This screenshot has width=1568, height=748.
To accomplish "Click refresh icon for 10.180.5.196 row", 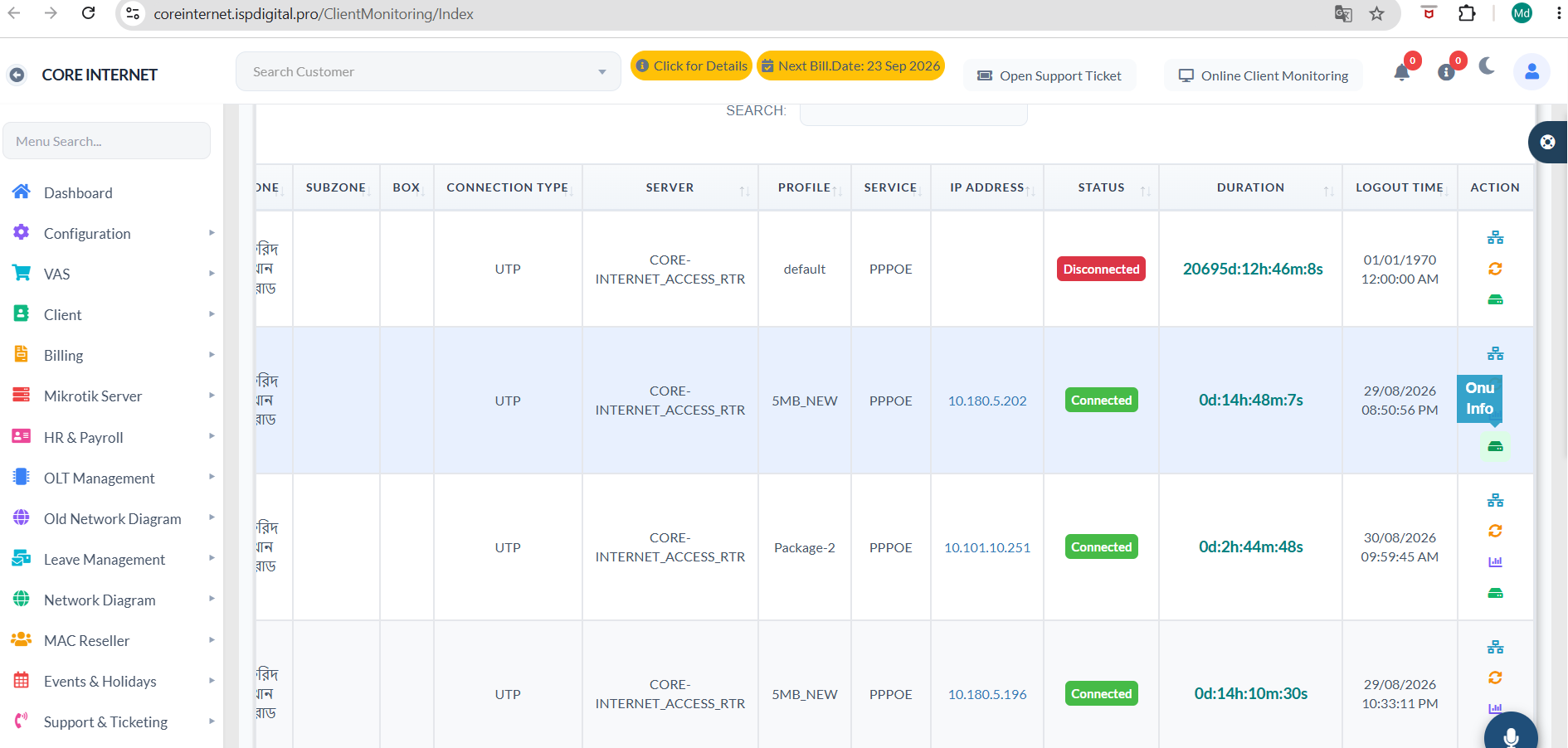I will coord(1495,678).
